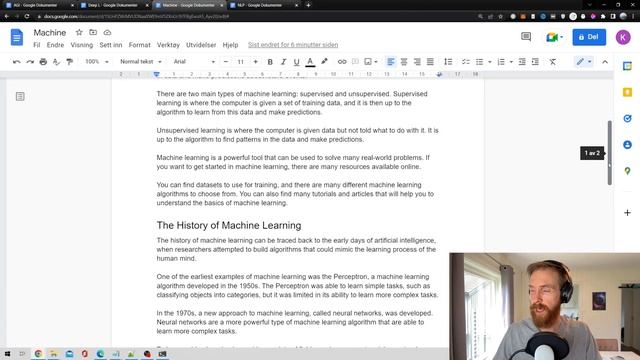Open the Endre menu
The image size is (640, 360).
(x=55, y=45)
